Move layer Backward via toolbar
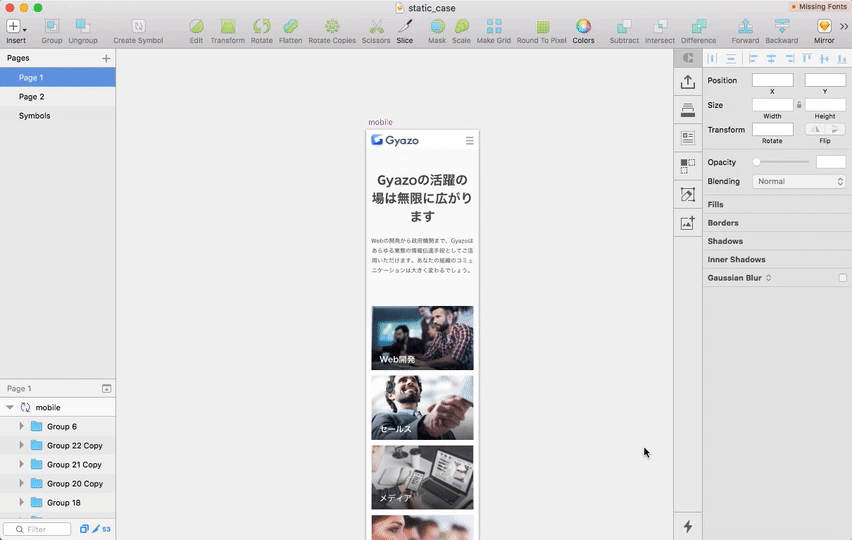852x540 pixels. pyautogui.click(x=782, y=32)
